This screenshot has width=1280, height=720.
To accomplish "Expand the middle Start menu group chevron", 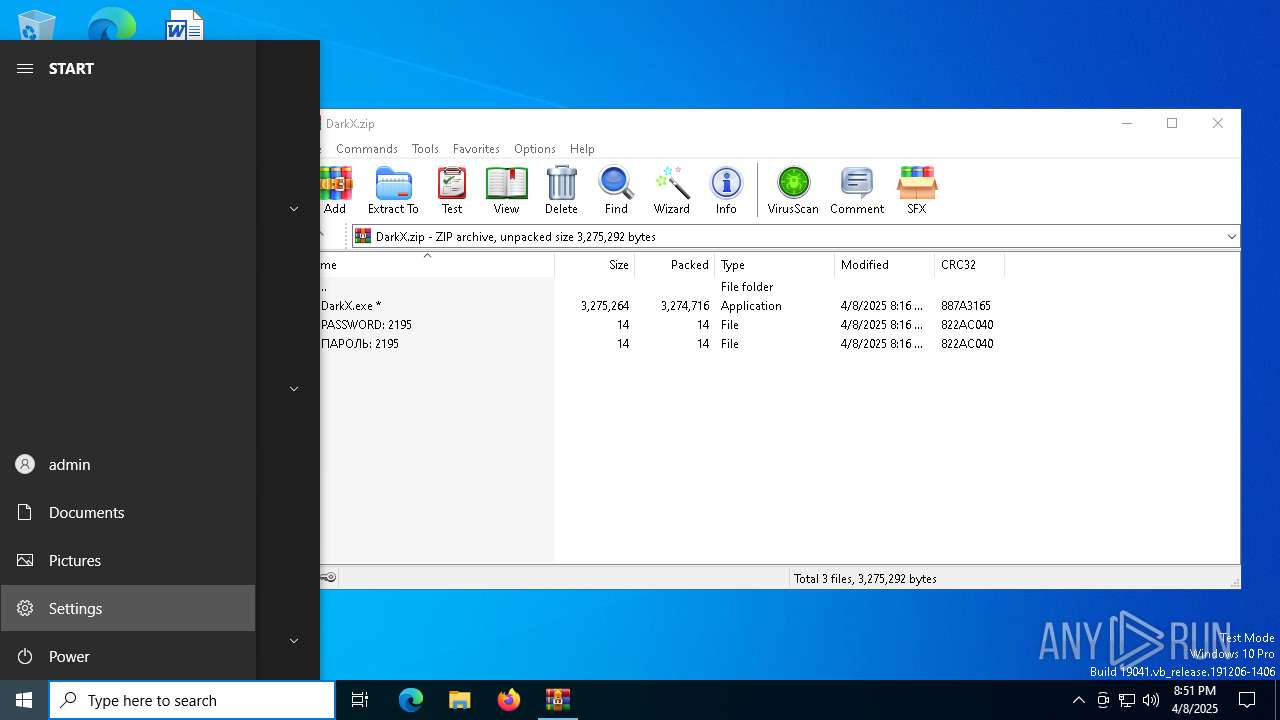I will 294,389.
